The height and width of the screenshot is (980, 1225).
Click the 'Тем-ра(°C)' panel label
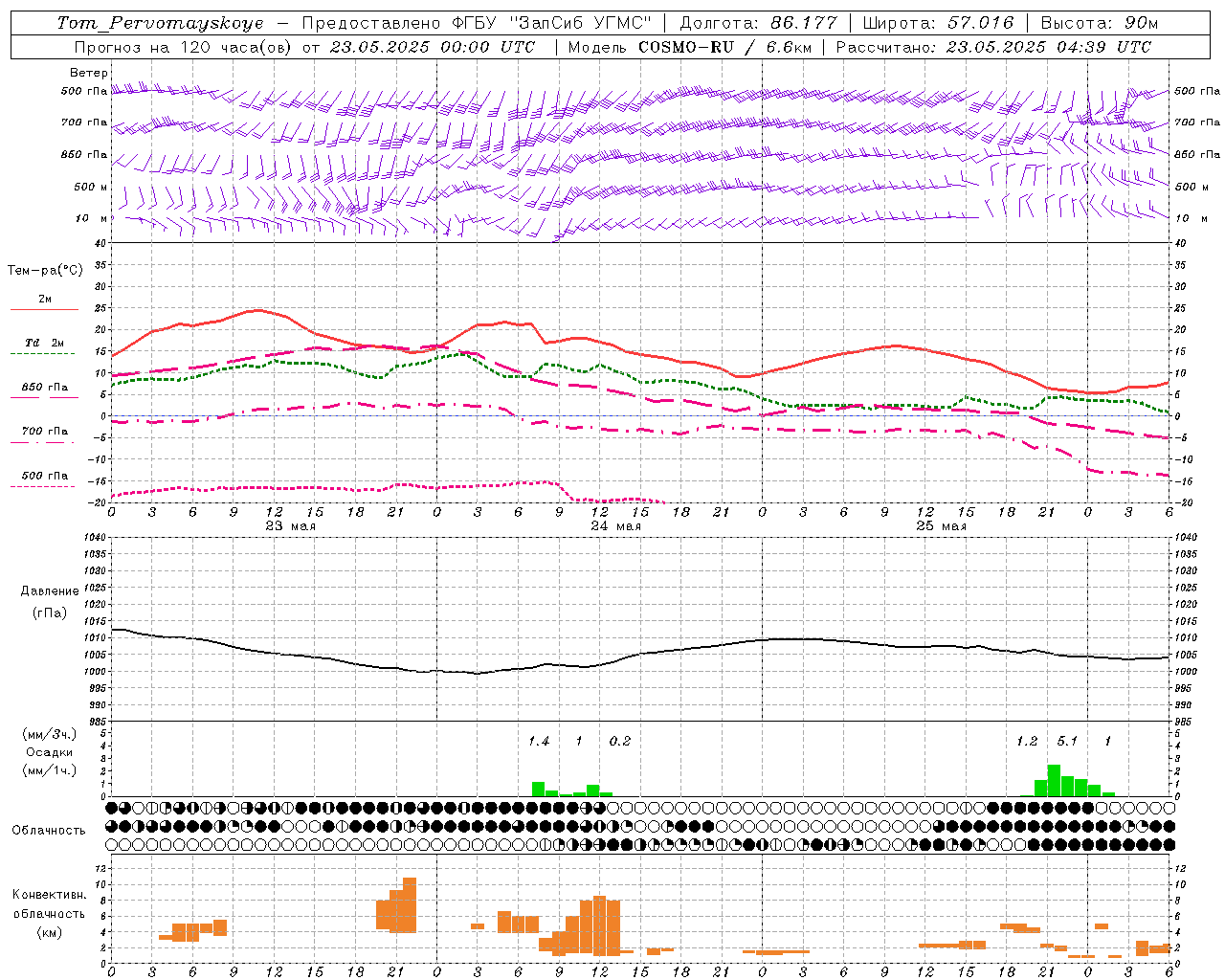tap(45, 271)
